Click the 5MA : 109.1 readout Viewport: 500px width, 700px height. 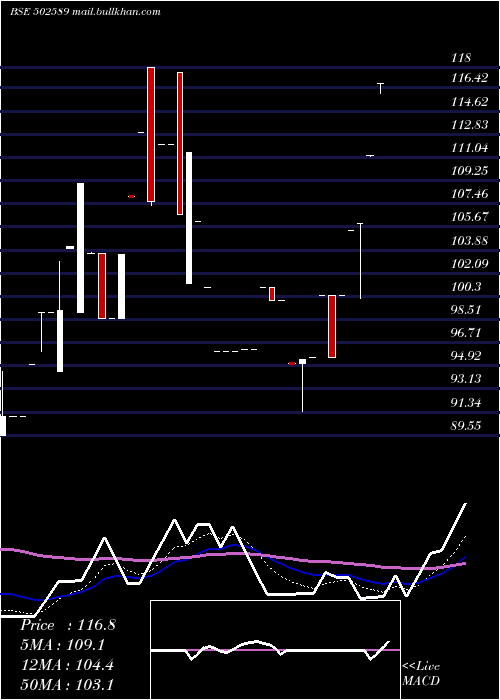pos(62,645)
